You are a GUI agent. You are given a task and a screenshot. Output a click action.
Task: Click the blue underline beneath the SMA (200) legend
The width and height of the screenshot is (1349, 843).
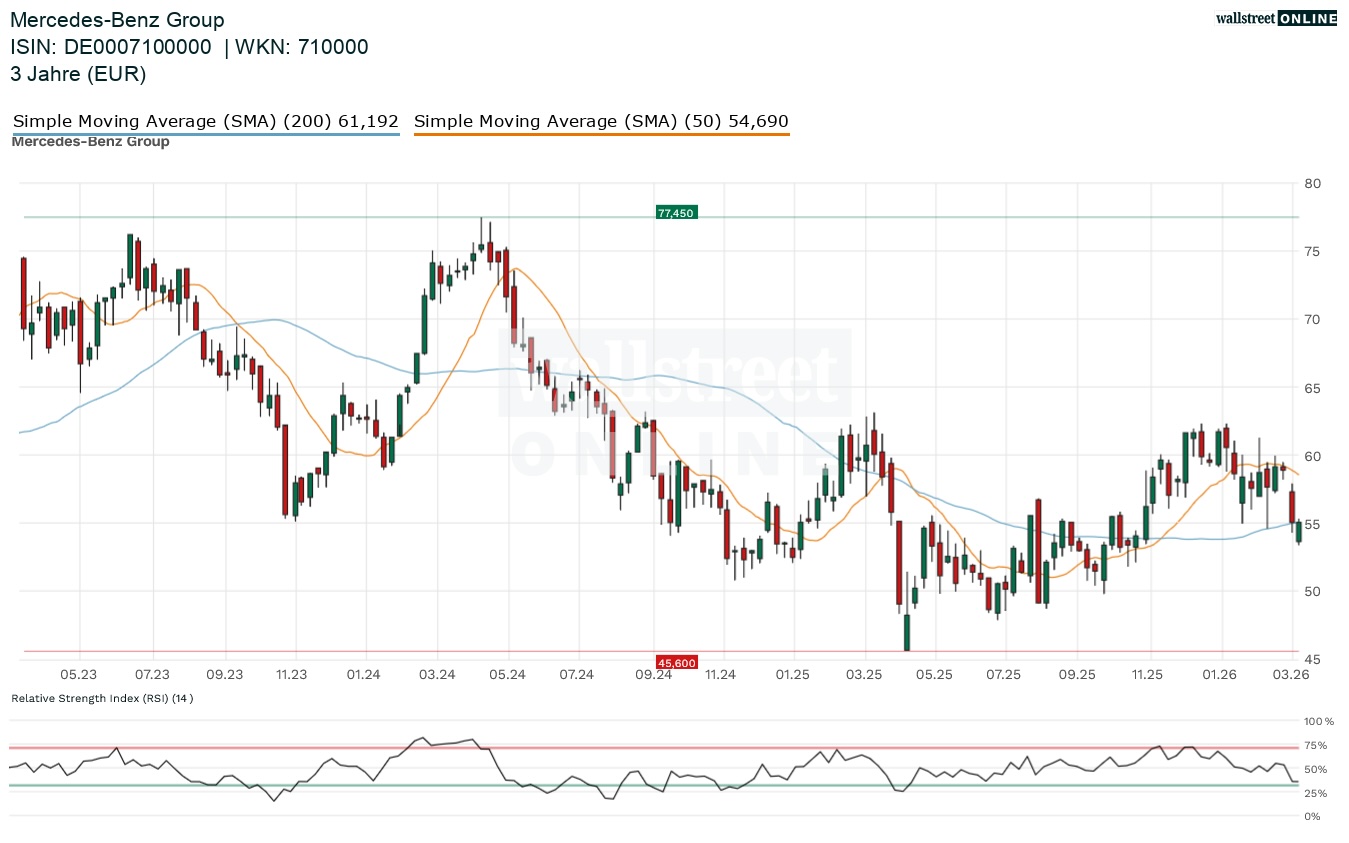tap(205, 134)
